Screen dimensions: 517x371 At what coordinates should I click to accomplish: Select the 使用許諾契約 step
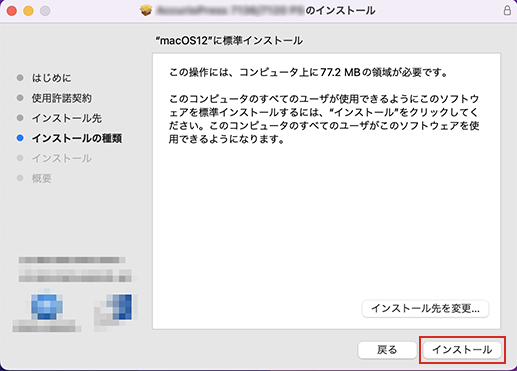click(61, 98)
